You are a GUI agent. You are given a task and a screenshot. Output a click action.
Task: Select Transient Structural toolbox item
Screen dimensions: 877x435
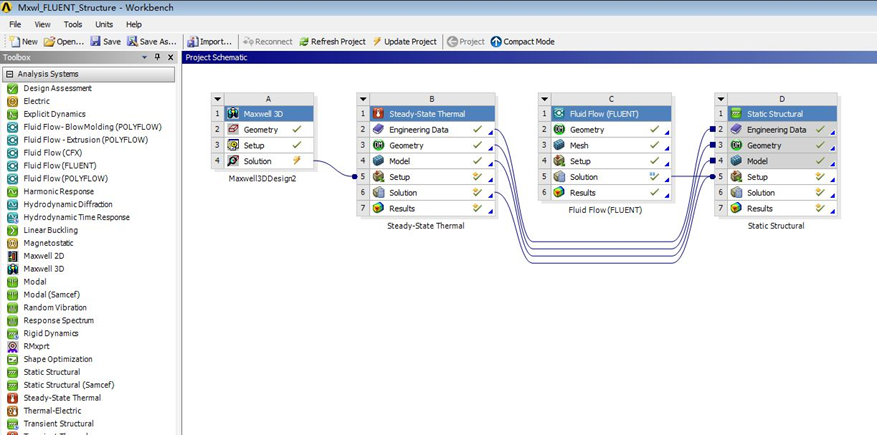pos(58,424)
